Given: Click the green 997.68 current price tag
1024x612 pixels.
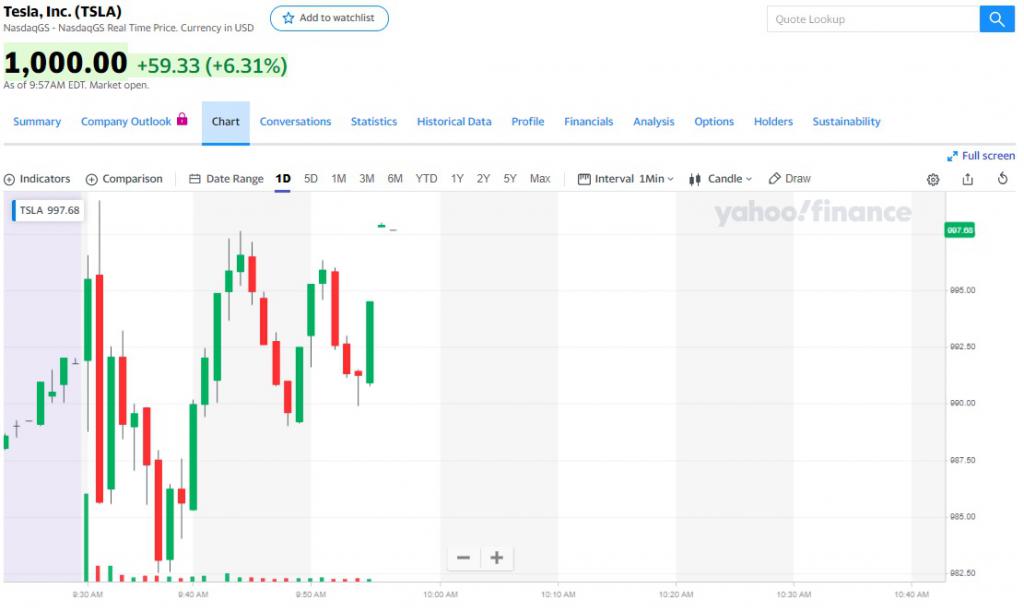Looking at the screenshot, I should click(960, 230).
